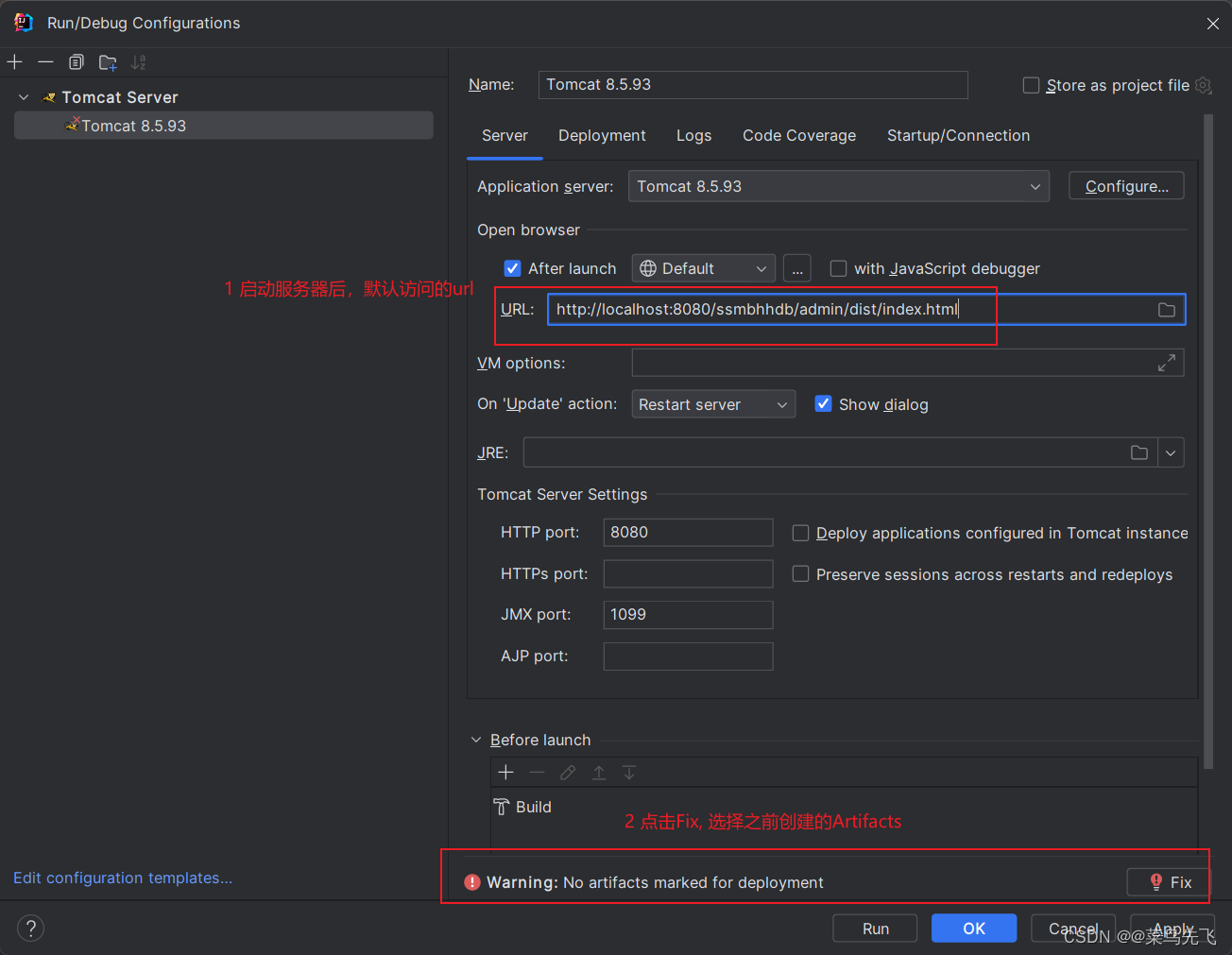Click the AJP port field
1232x955 pixels.
[688, 657]
